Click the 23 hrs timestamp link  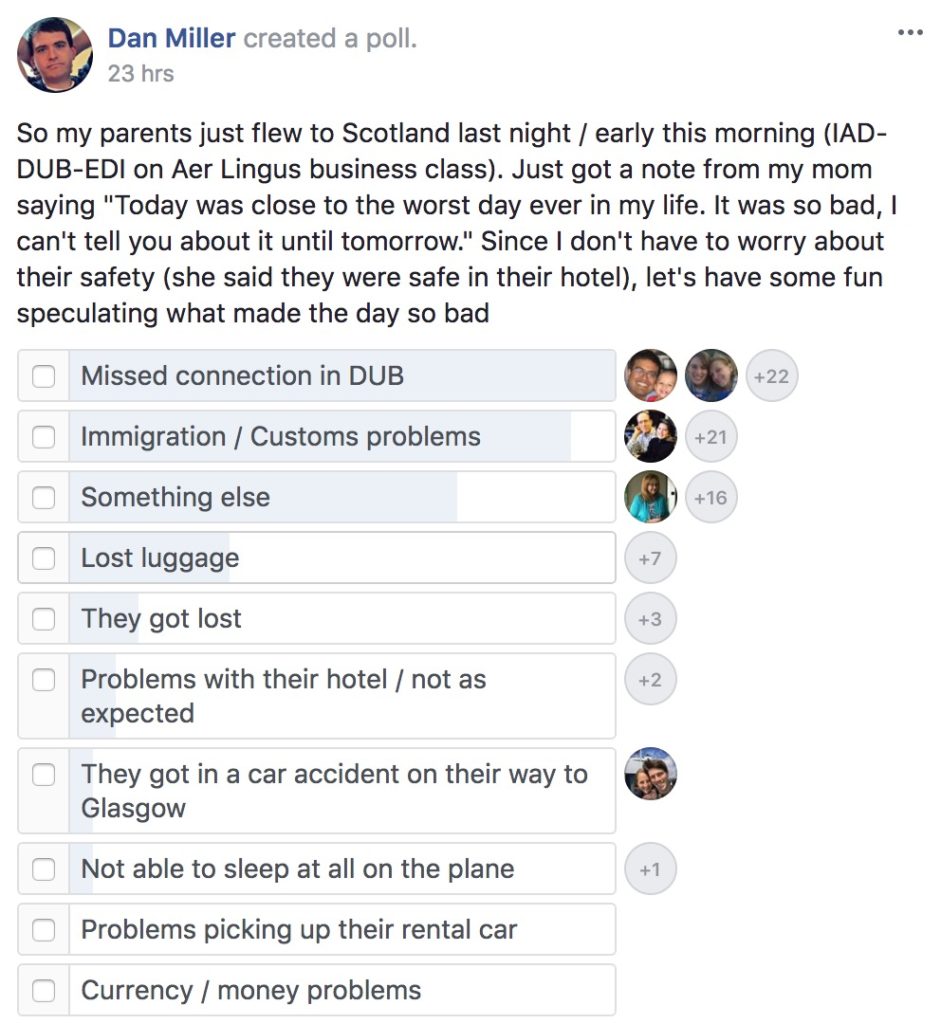(x=140, y=73)
